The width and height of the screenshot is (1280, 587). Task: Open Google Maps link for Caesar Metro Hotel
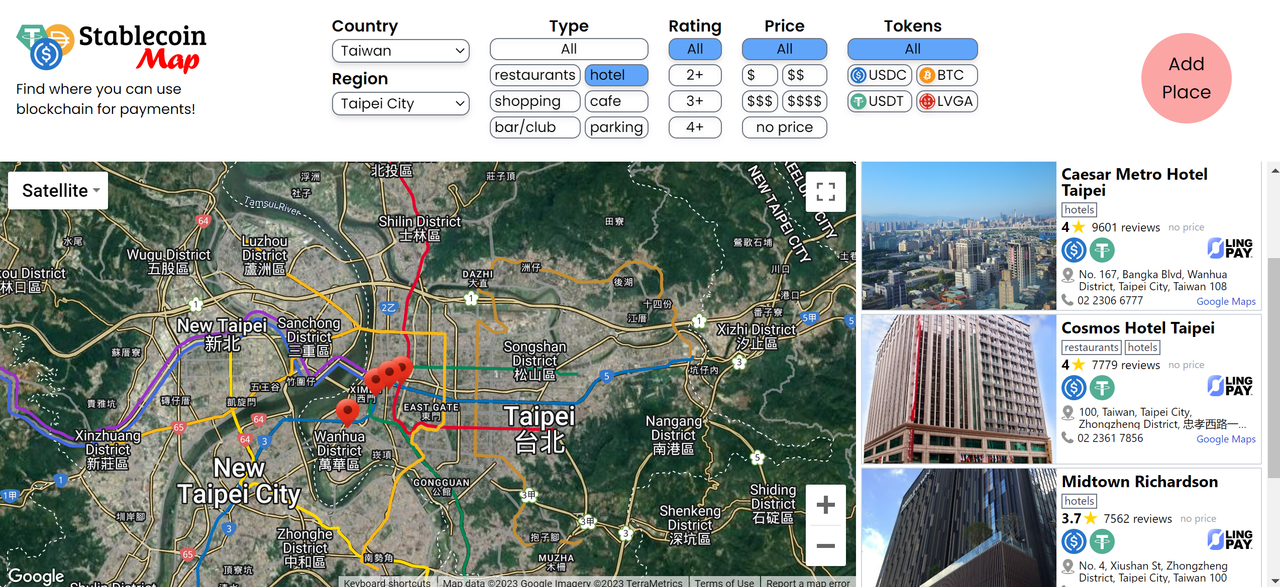(1226, 301)
